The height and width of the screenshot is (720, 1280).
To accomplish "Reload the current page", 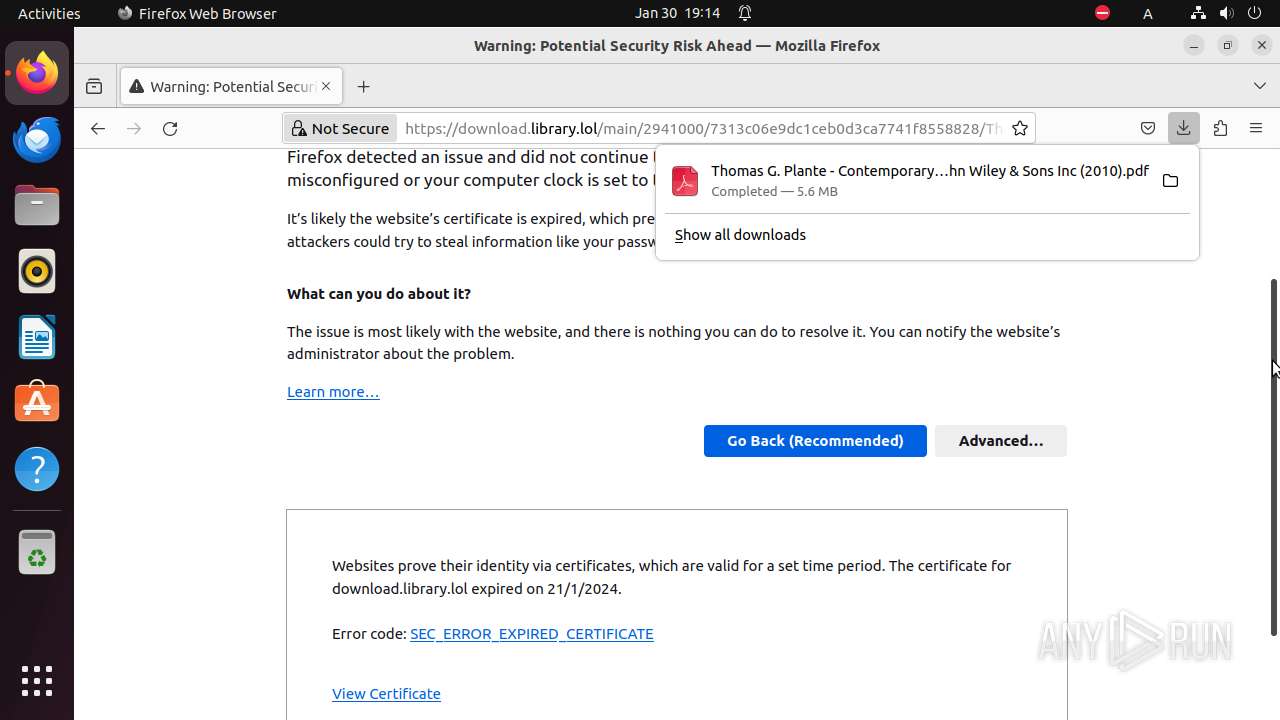I will tap(170, 128).
